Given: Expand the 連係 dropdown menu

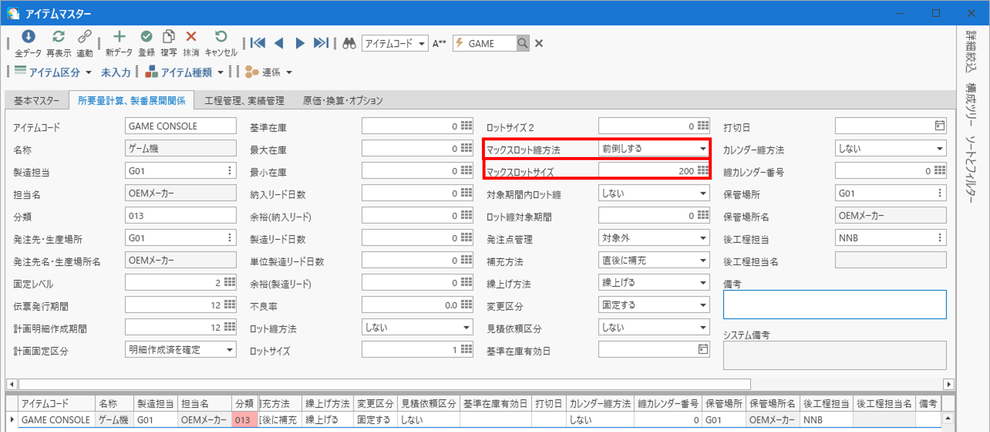Looking at the screenshot, I should (x=289, y=73).
